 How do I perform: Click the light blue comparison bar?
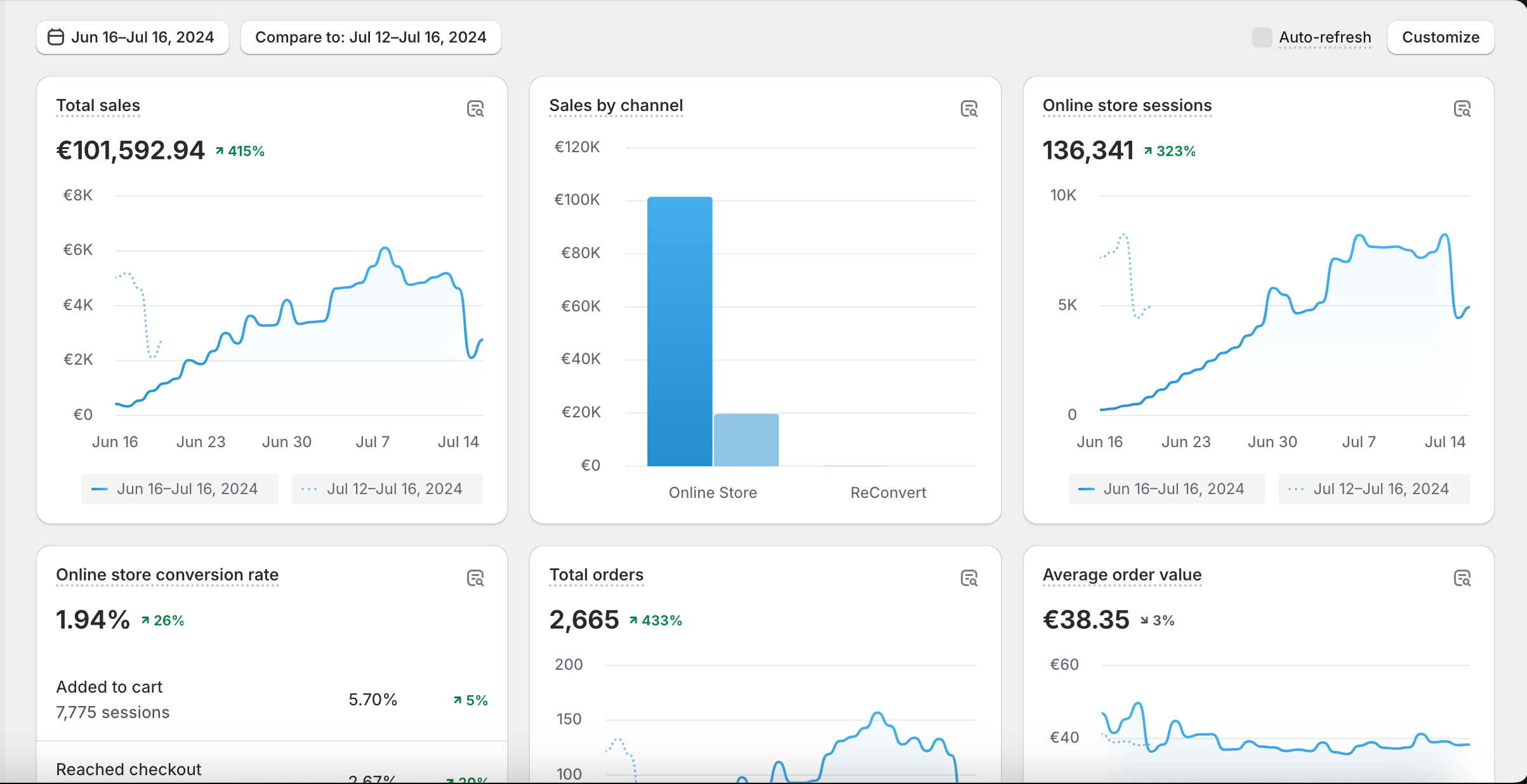tap(746, 440)
